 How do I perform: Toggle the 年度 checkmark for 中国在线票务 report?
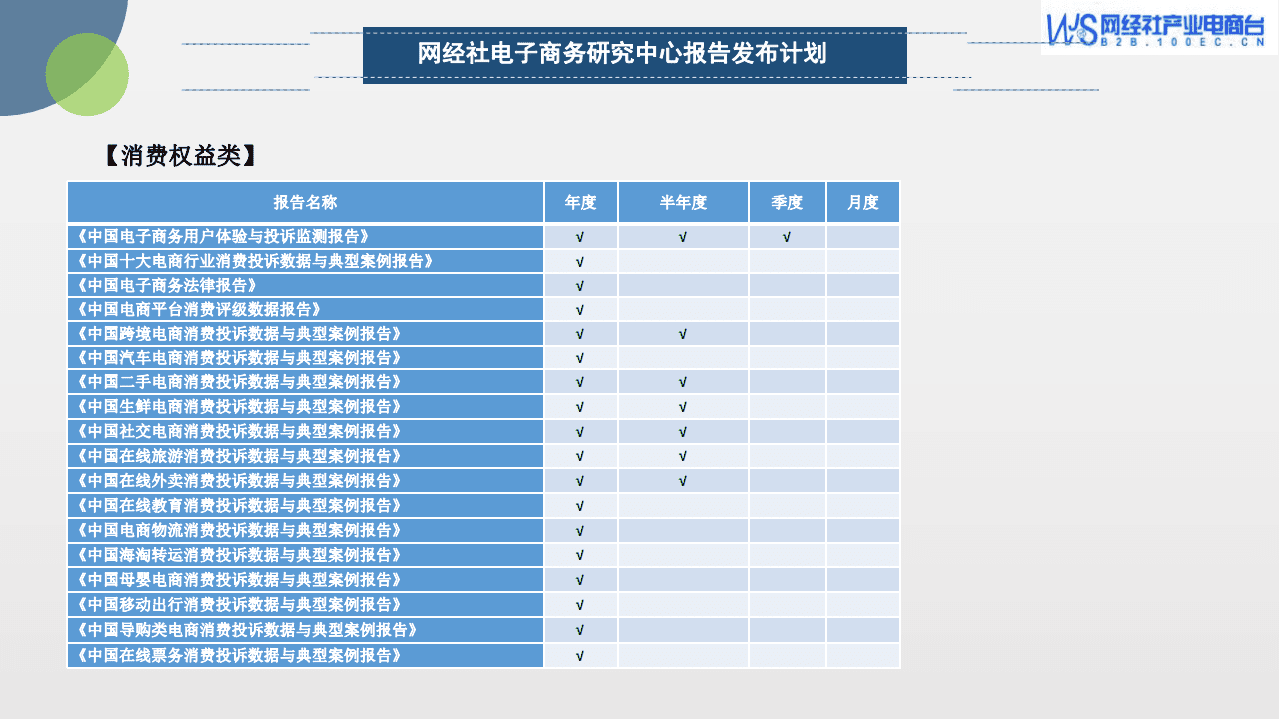pyautogui.click(x=578, y=653)
